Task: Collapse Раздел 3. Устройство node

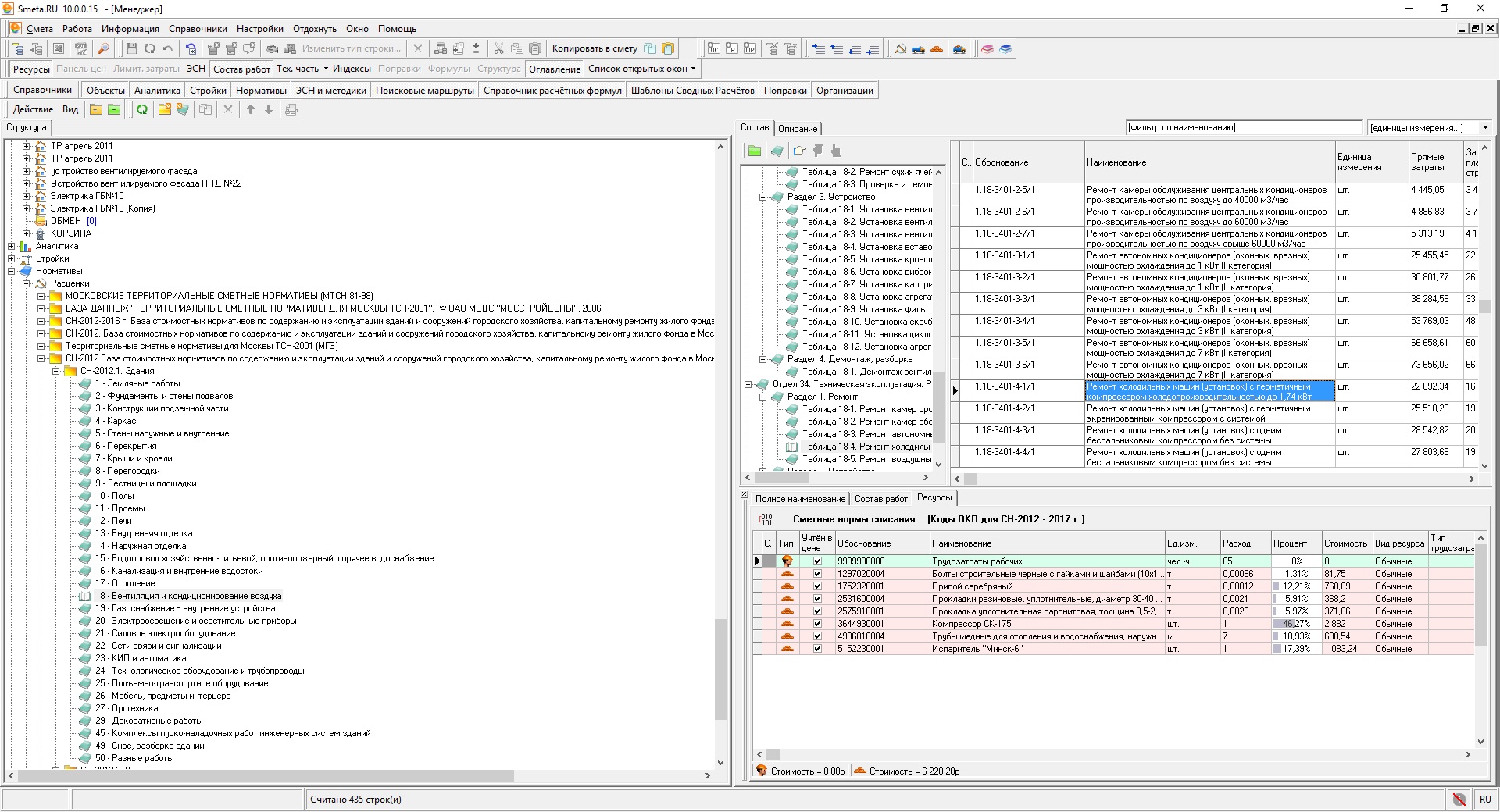Action: [x=763, y=197]
